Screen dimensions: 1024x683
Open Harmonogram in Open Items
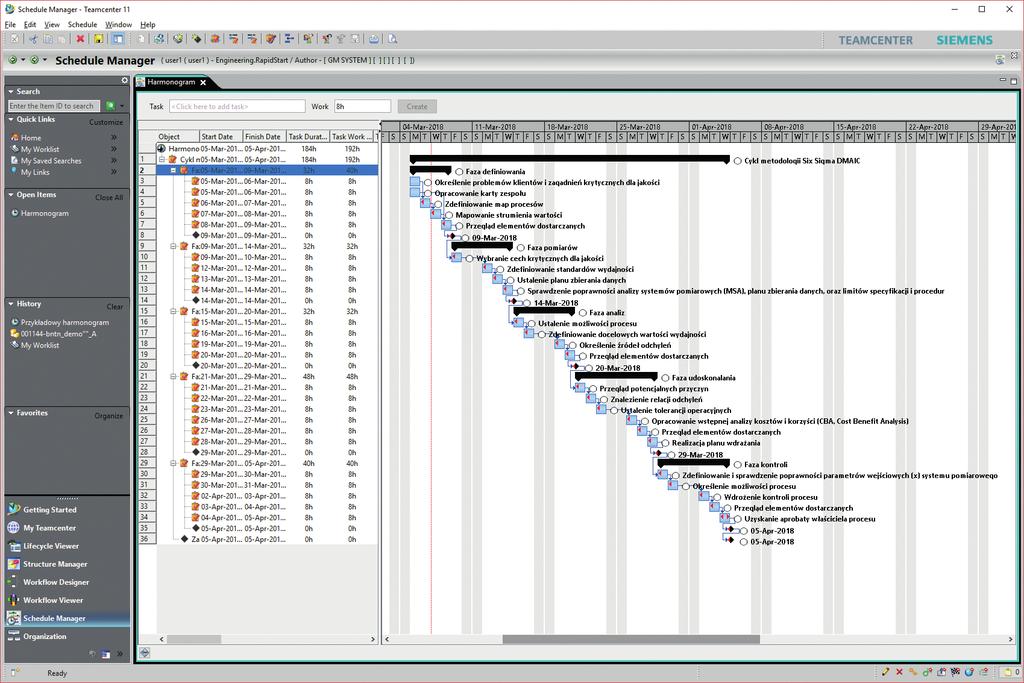(x=44, y=214)
